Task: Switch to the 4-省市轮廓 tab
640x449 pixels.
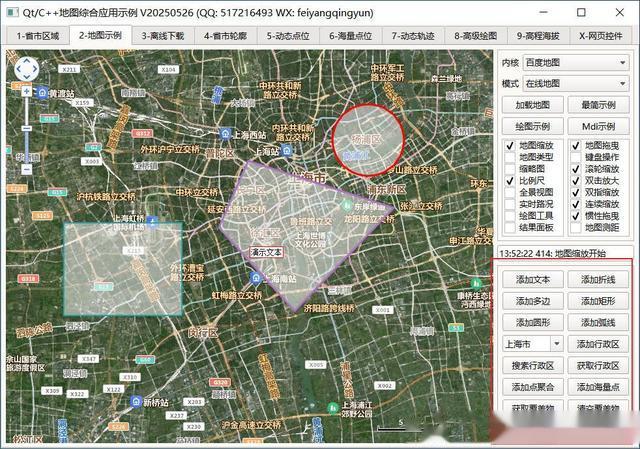Action: 226,36
